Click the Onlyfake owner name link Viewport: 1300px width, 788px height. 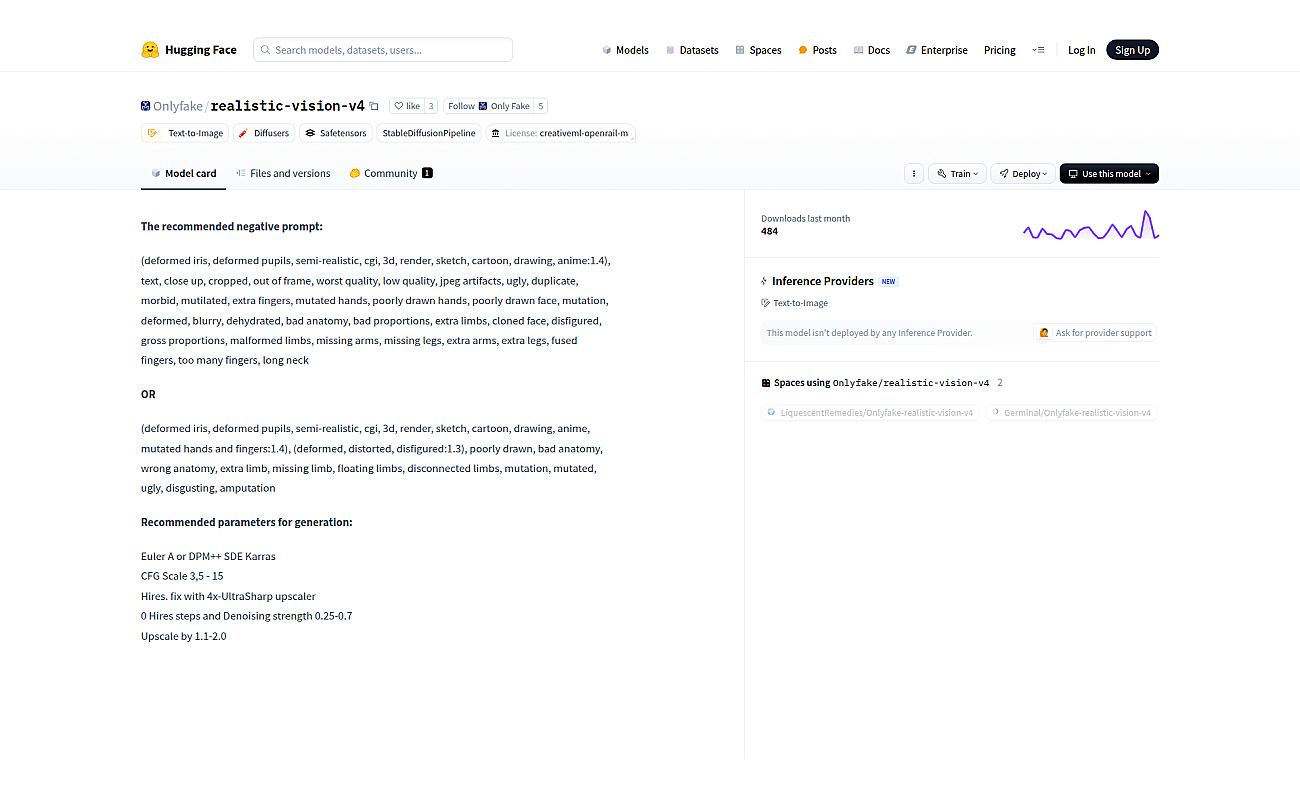pyautogui.click(x=178, y=106)
